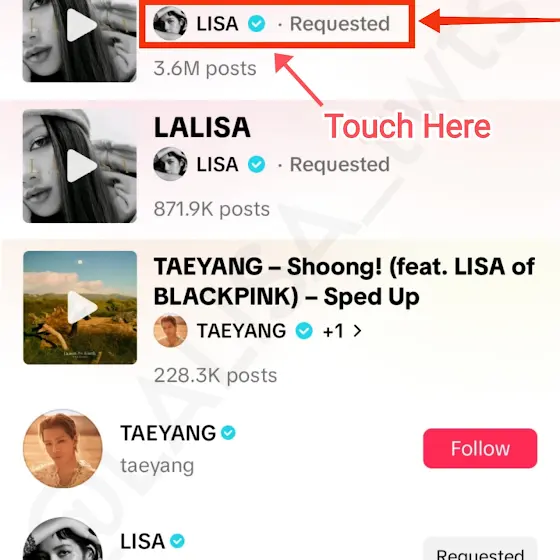Tap verified badge beside LISA user name
560x560 pixels.
[x=177, y=541]
